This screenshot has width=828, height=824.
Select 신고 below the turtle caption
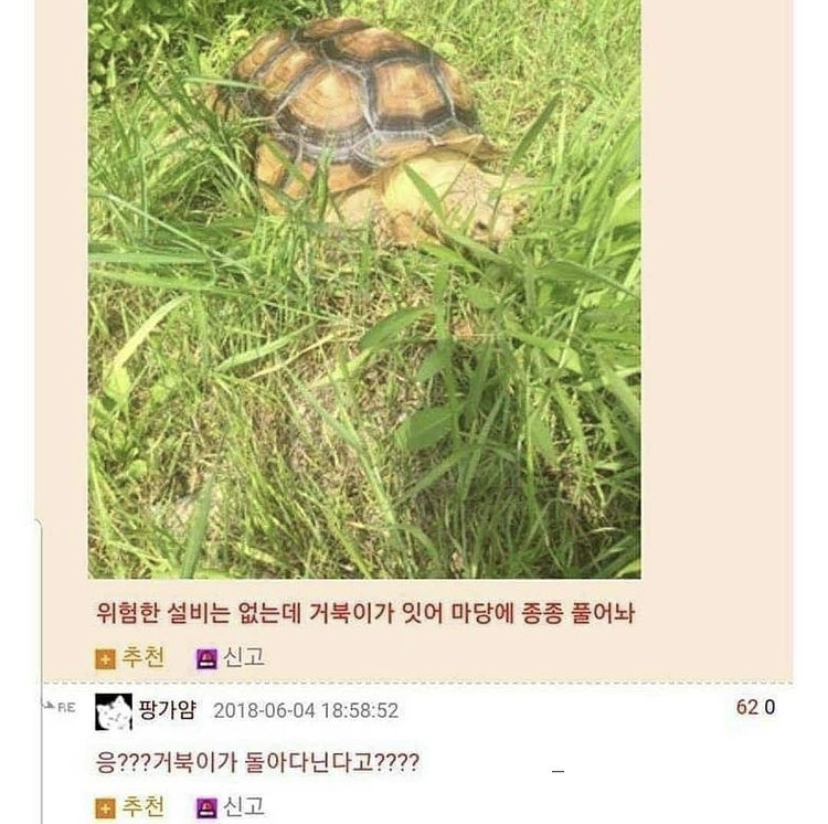pos(243,658)
